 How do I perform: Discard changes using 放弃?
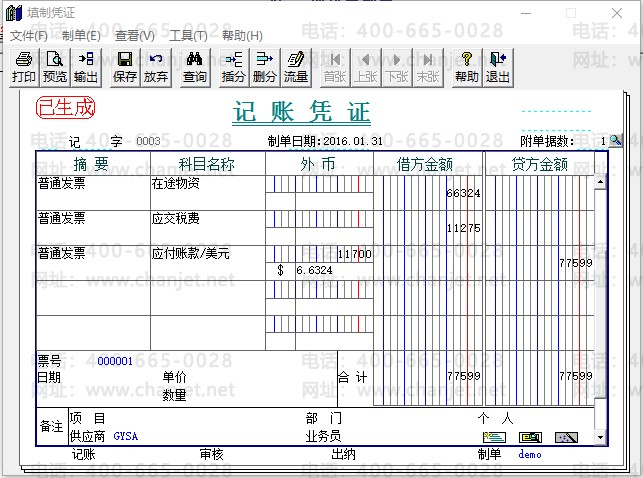tap(156, 67)
